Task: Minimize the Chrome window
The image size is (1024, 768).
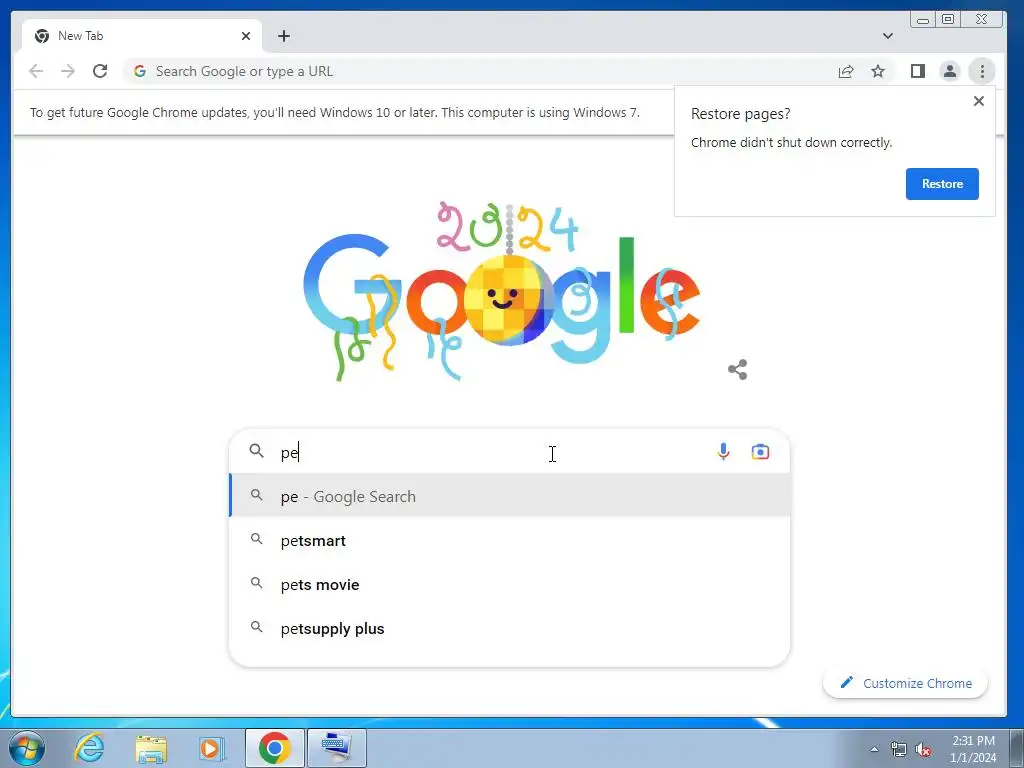Action: (922, 20)
